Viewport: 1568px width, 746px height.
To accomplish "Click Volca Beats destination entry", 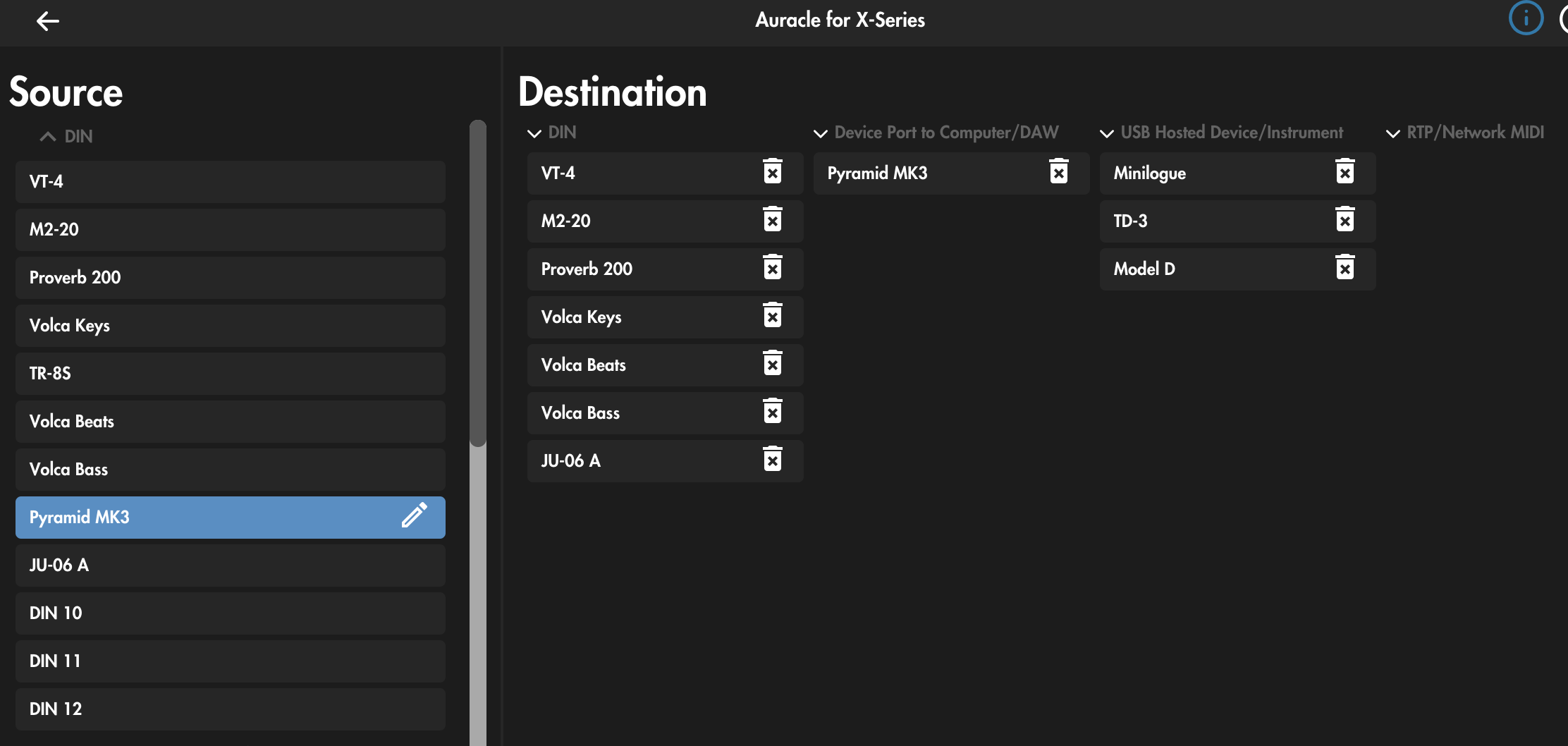I will pos(666,365).
